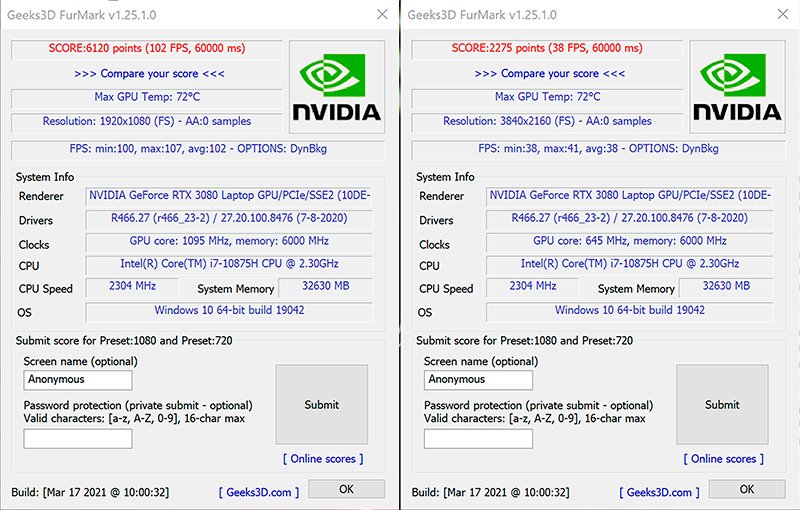Click the password protection field in left window
Screen dimensions: 800x510
point(78,439)
